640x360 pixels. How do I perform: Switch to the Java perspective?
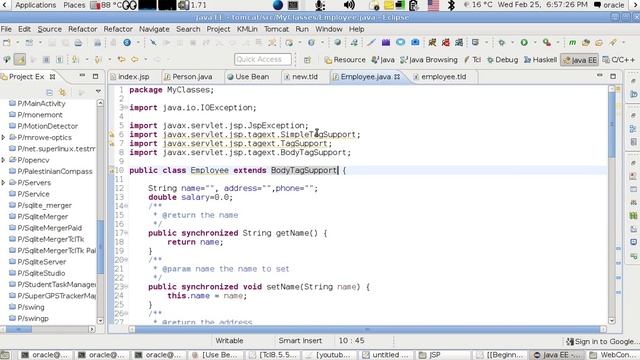383,60
